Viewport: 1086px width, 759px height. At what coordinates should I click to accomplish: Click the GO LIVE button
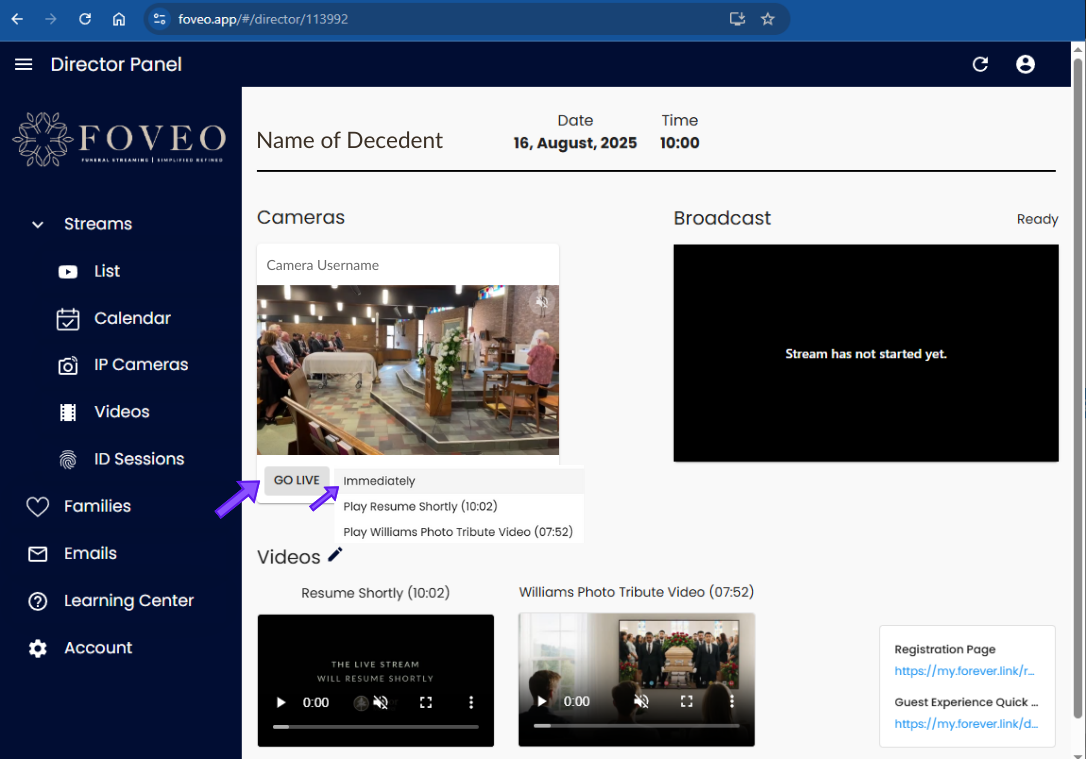pos(296,481)
